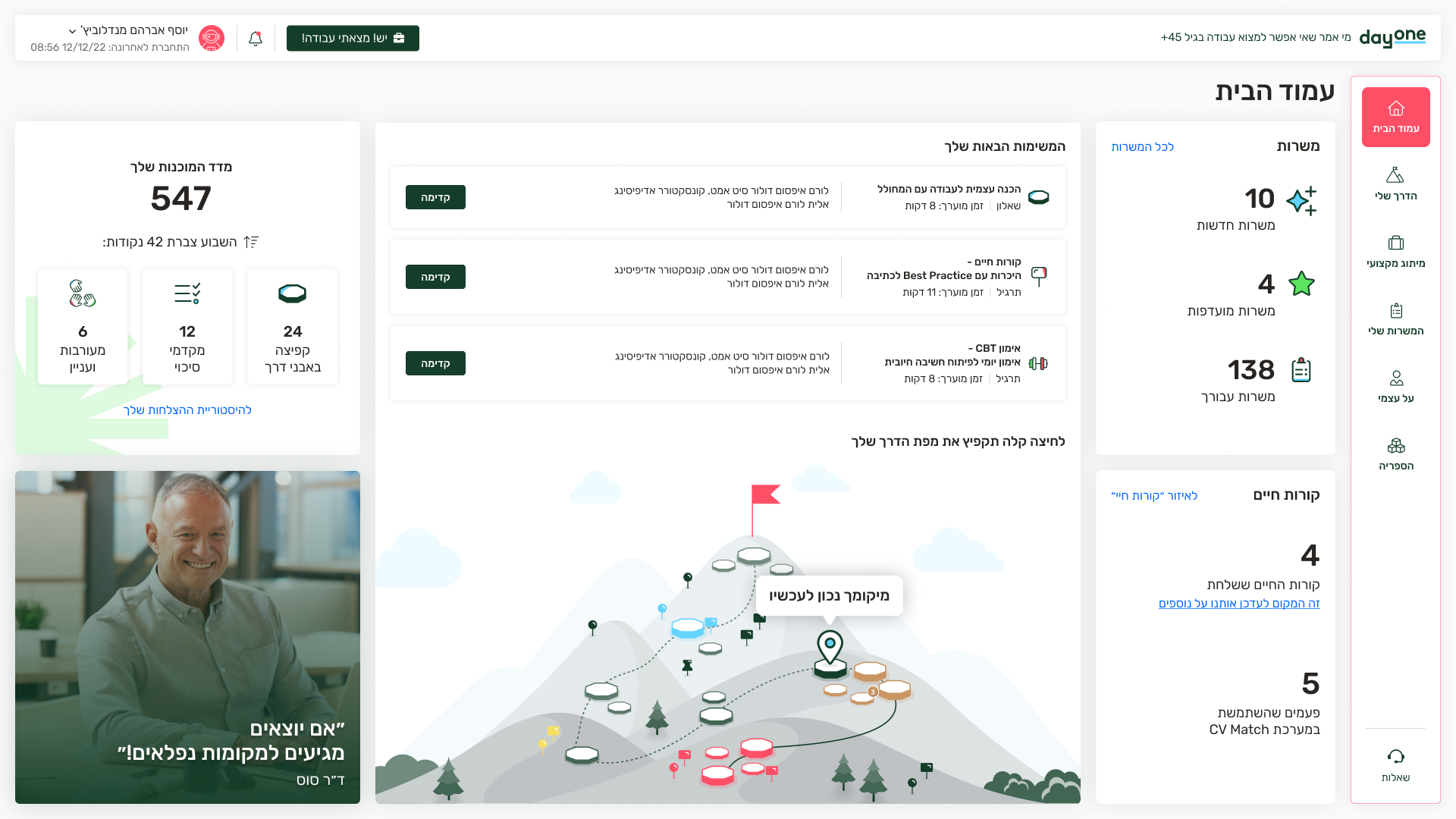The width and height of the screenshot is (1456, 819).
Task: Click the green star saved jobs icon
Action: tap(1301, 284)
